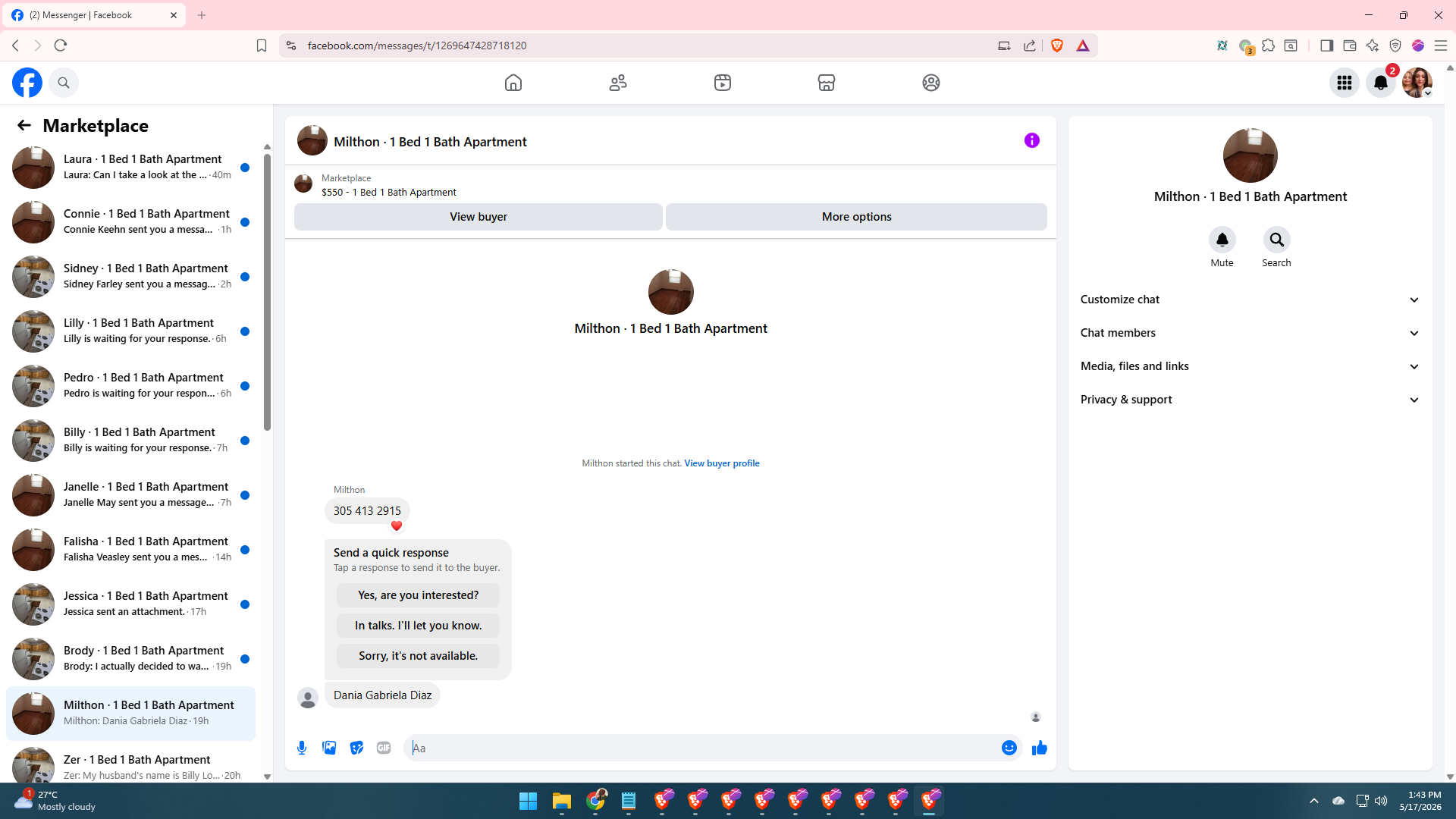Expand Media, files and links section
This screenshot has width=1456, height=819.
pyautogui.click(x=1250, y=366)
